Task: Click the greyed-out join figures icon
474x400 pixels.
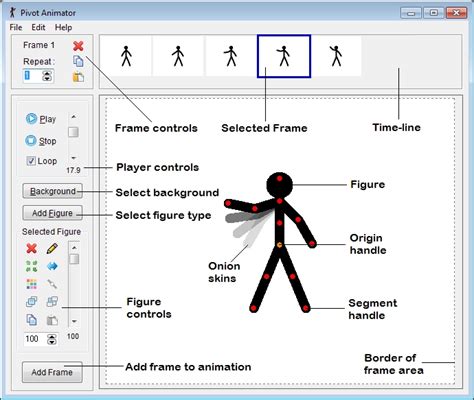Action: click(x=52, y=284)
